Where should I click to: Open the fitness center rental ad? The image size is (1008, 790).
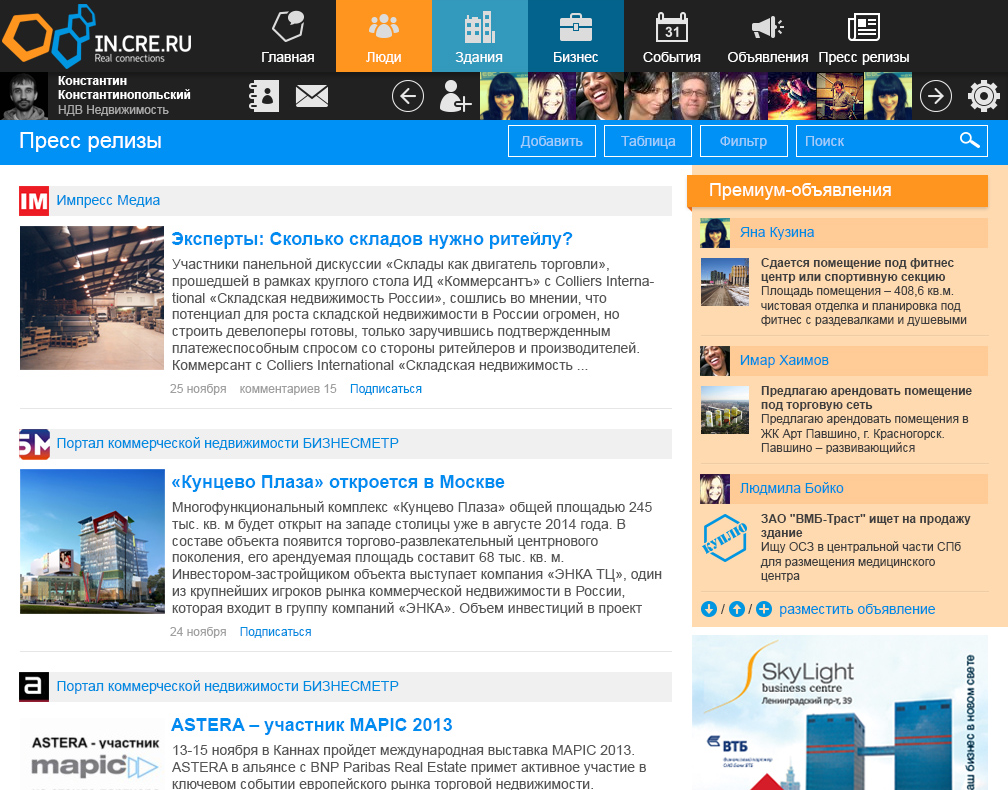(x=857, y=270)
